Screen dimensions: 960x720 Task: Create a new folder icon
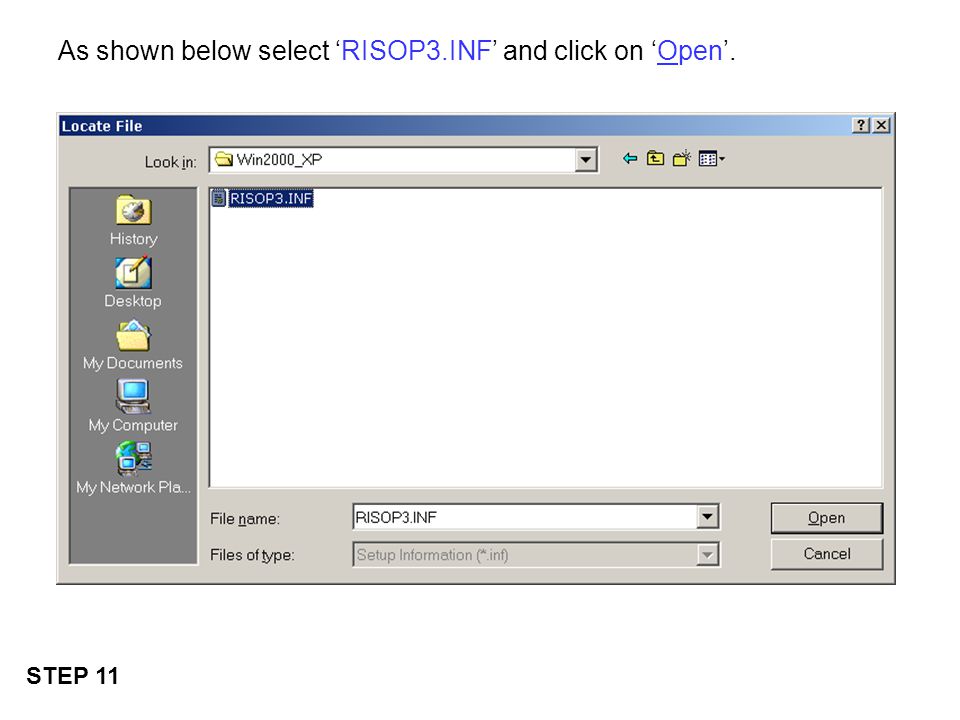[681, 159]
